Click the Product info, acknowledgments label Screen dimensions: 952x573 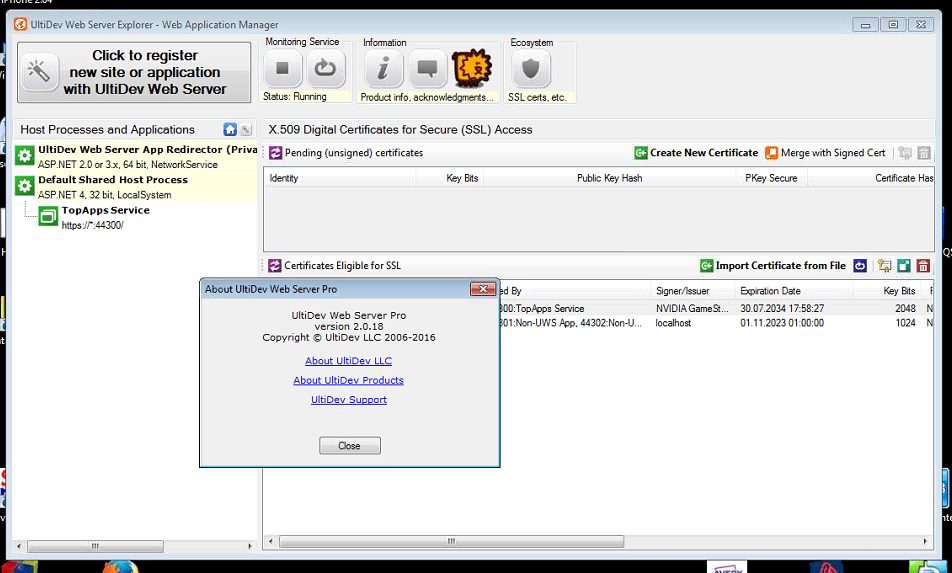[427, 97]
